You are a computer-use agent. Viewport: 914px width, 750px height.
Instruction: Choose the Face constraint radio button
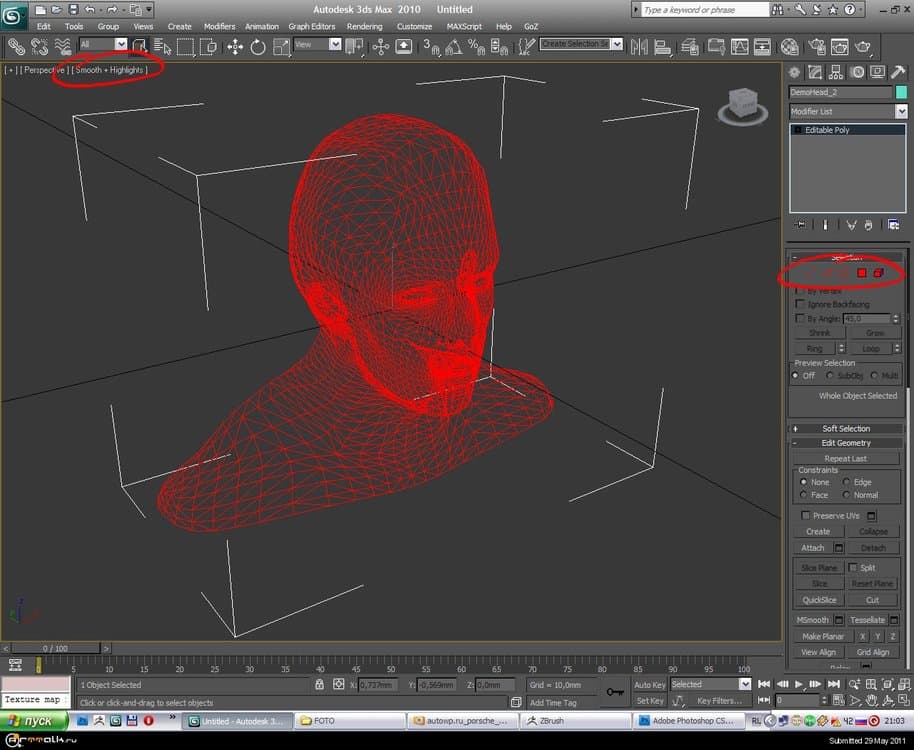point(804,495)
